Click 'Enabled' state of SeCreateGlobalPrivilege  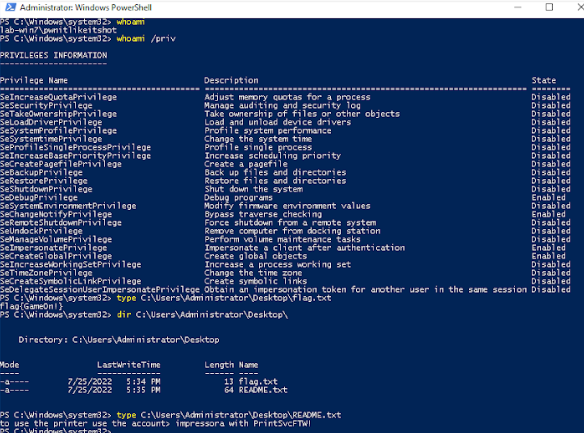coord(548,257)
